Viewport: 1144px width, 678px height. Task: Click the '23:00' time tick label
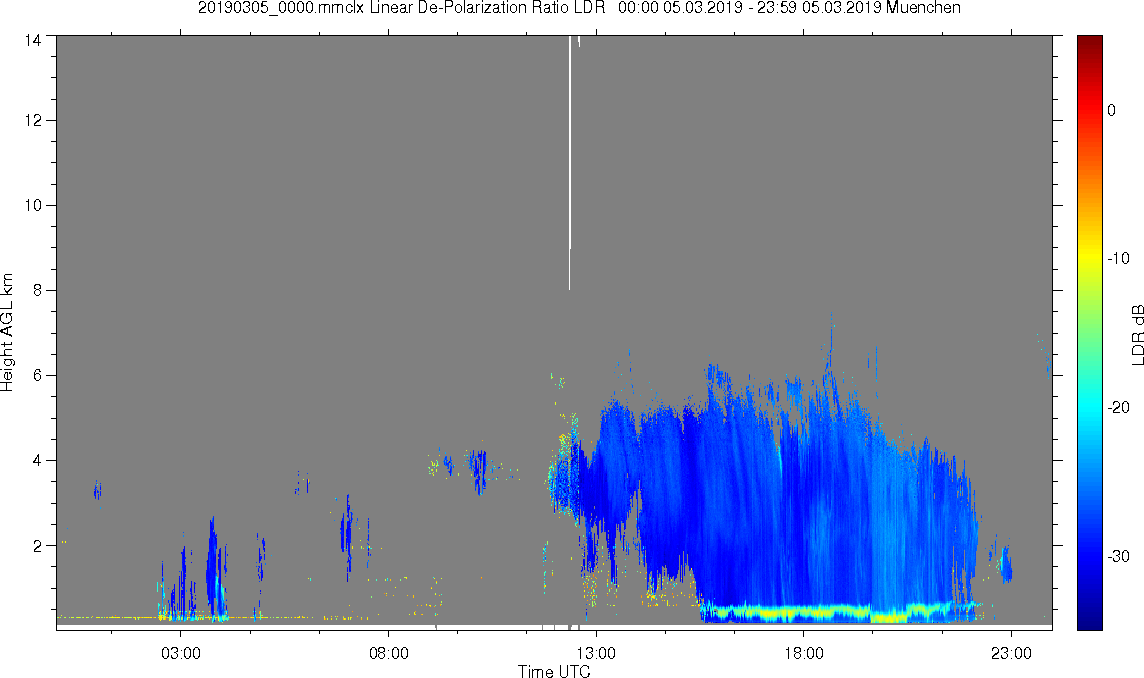(1011, 652)
